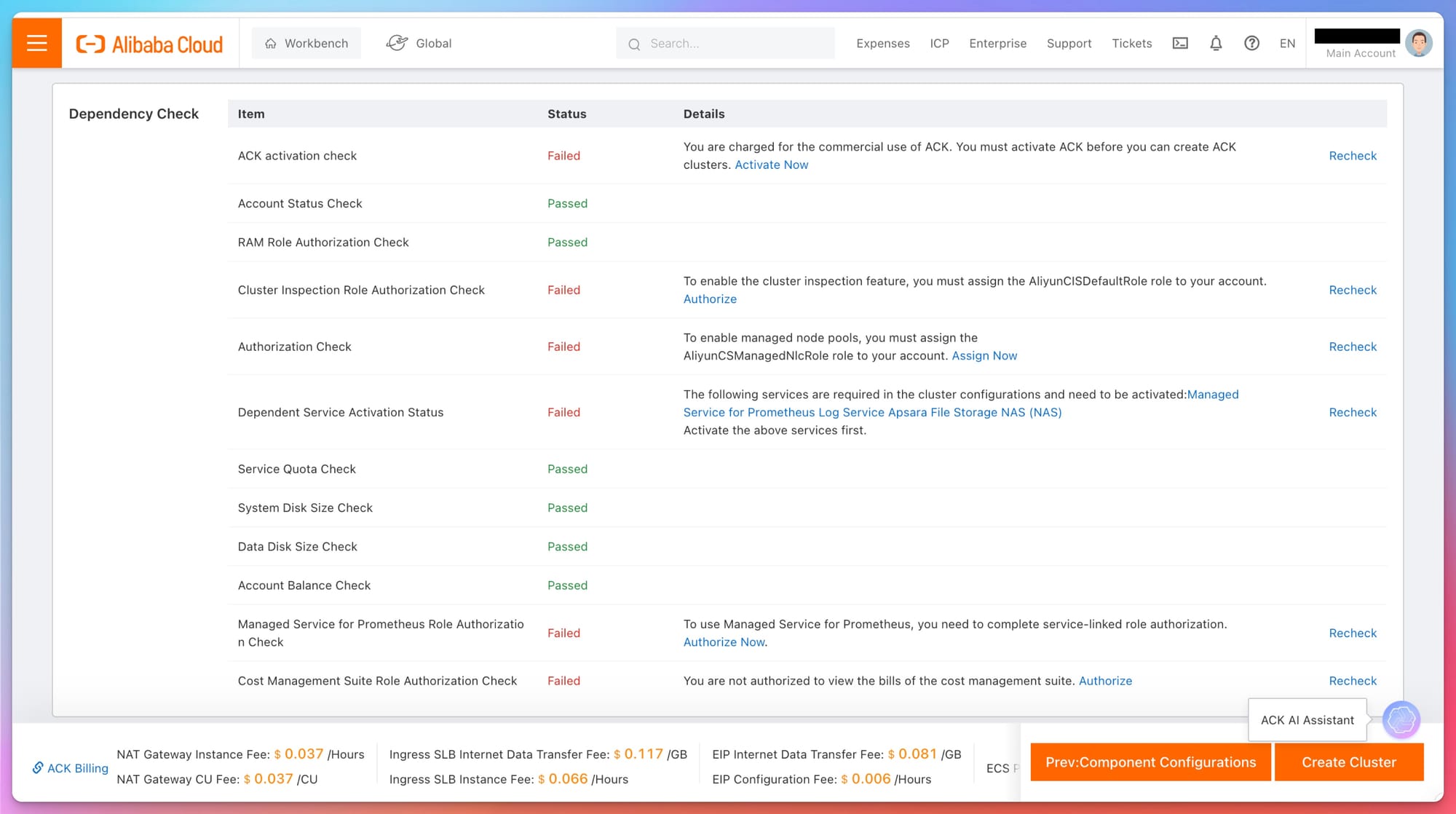Open the notifications bell
Screen dimensions: 1456x814
click(x=1216, y=44)
